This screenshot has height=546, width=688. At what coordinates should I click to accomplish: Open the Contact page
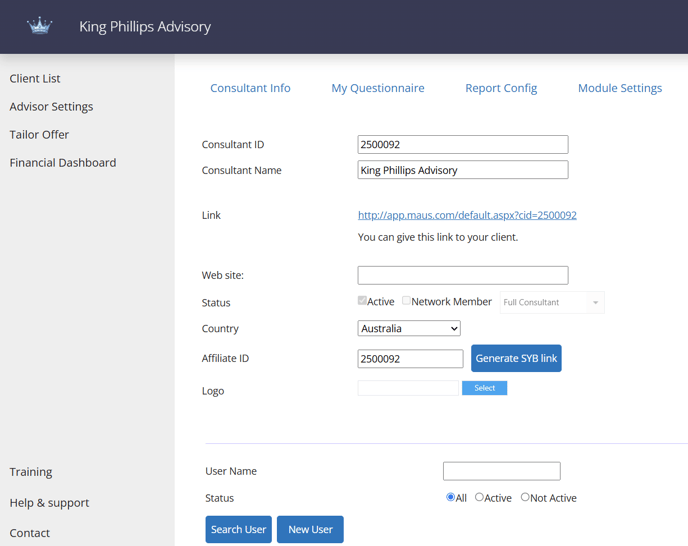click(29, 533)
